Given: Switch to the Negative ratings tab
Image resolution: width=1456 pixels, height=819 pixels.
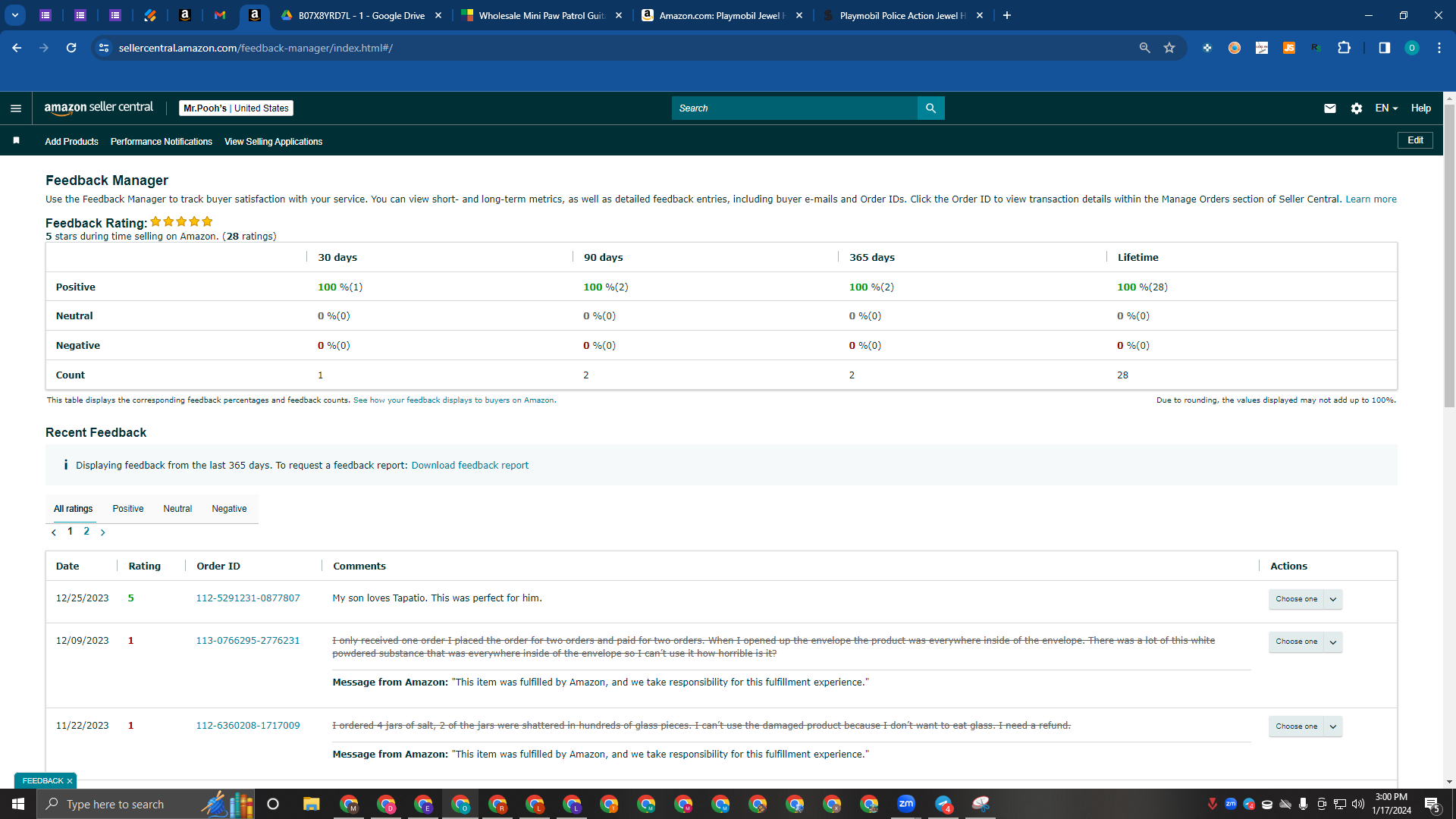Looking at the screenshot, I should [229, 509].
